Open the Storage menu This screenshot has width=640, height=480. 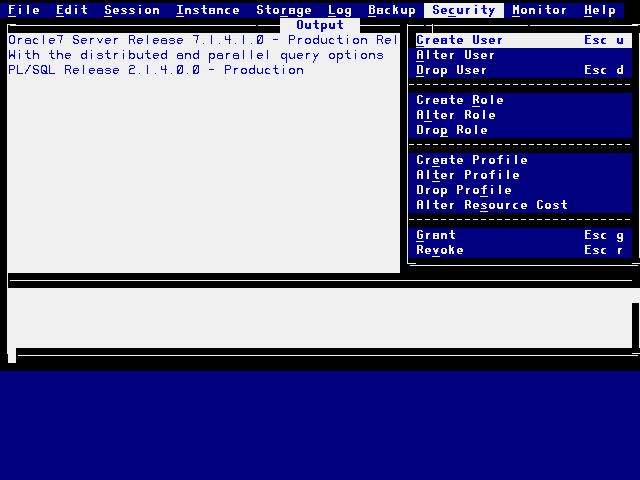(x=284, y=10)
